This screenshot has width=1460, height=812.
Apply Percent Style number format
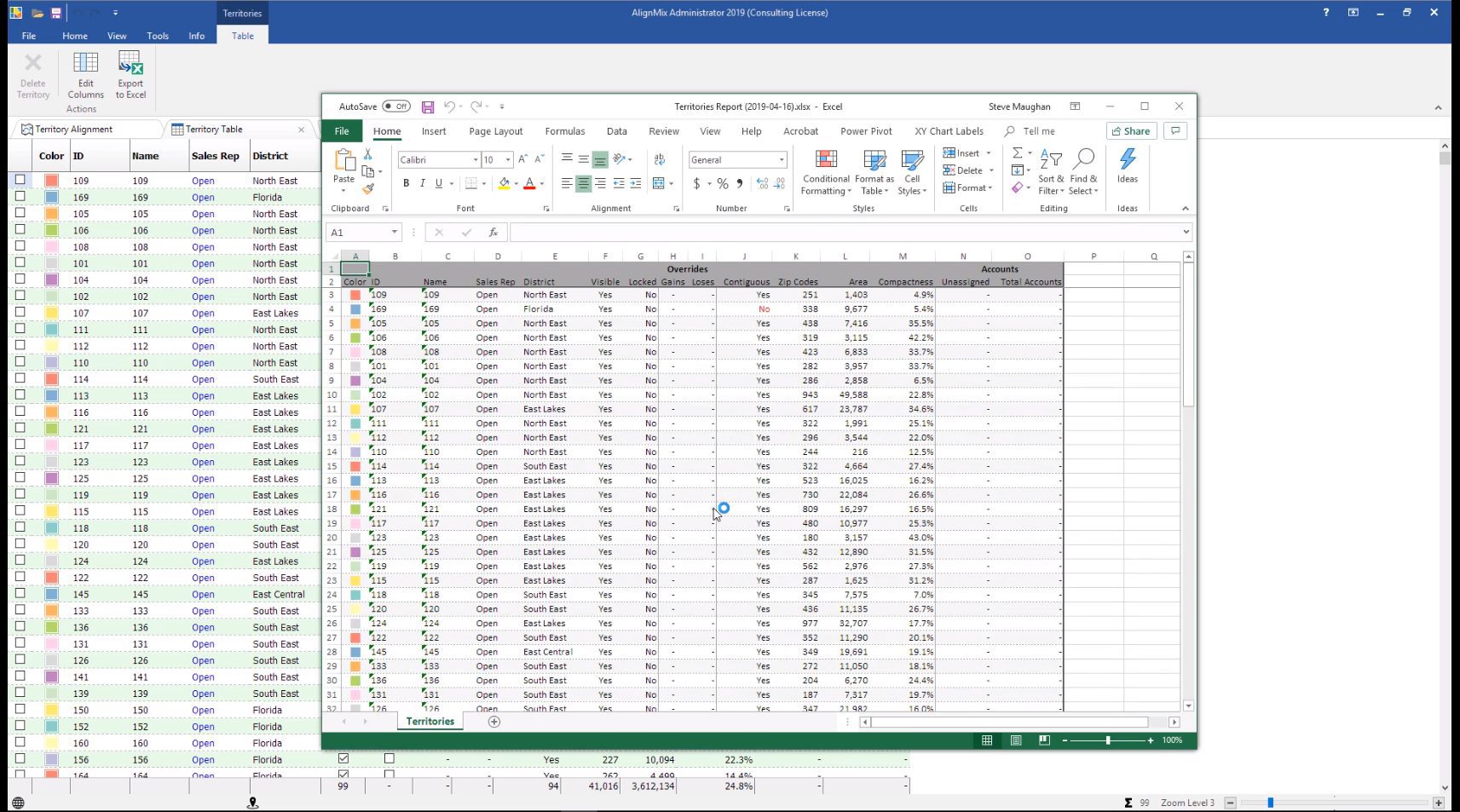click(723, 183)
